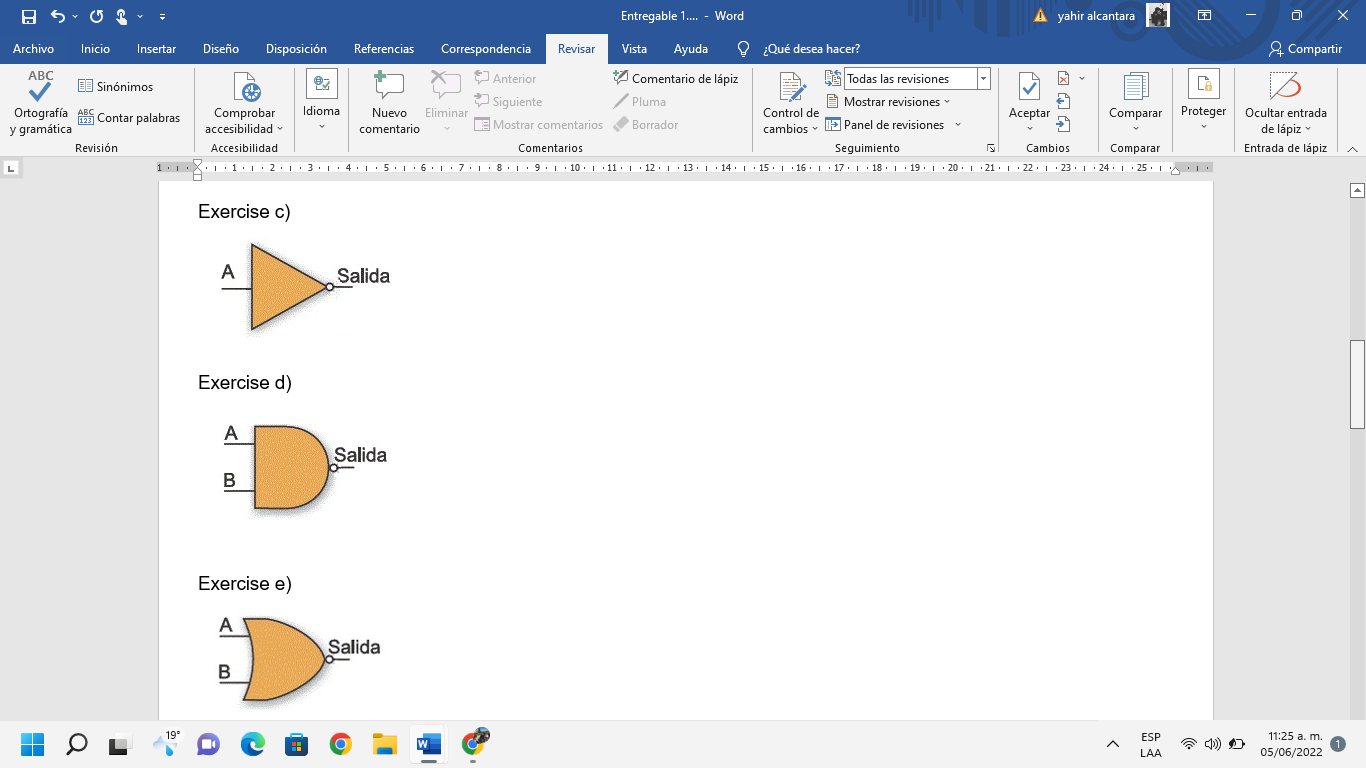The image size is (1366, 768).
Task: Click the Mostrar revisiones page icon
Action: click(833, 101)
